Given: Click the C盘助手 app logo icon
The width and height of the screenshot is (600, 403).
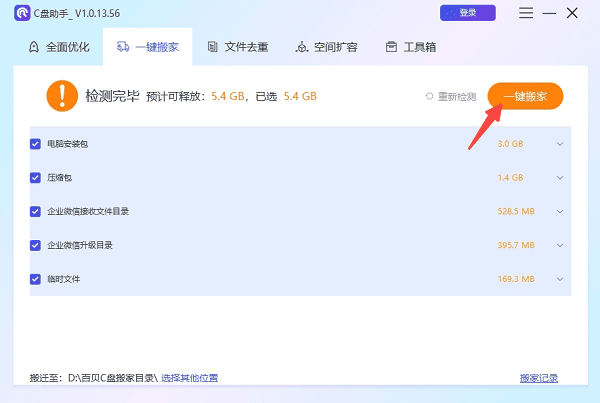Looking at the screenshot, I should pos(22,13).
